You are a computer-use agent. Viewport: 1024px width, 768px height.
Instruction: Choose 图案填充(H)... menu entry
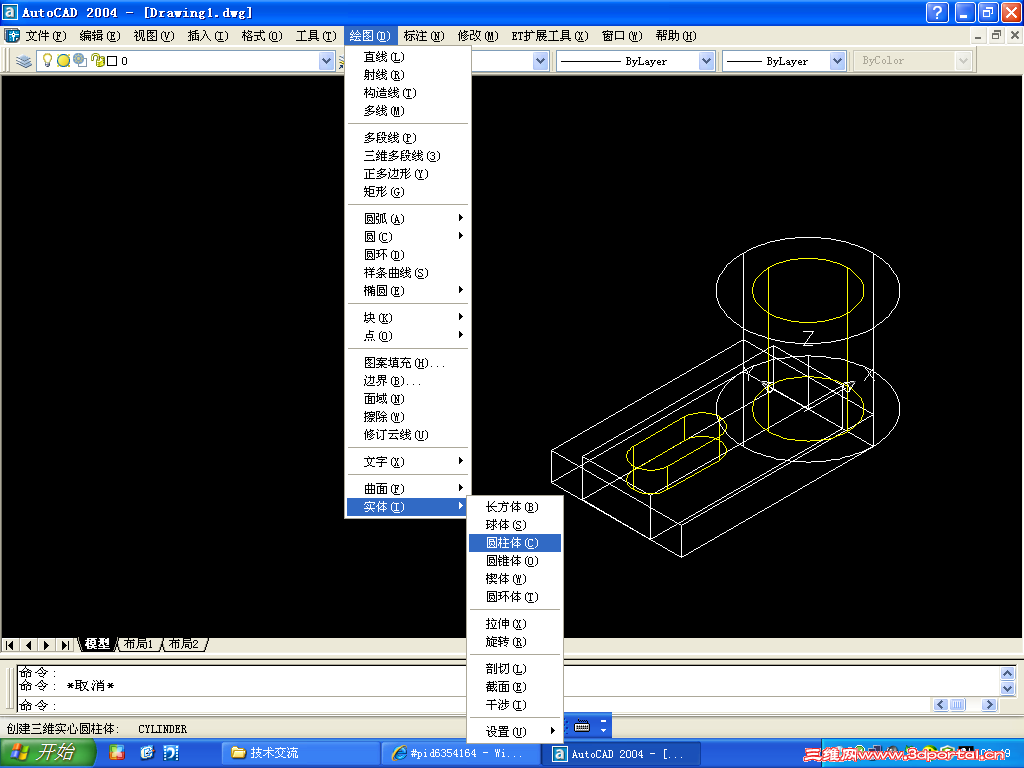[408, 363]
